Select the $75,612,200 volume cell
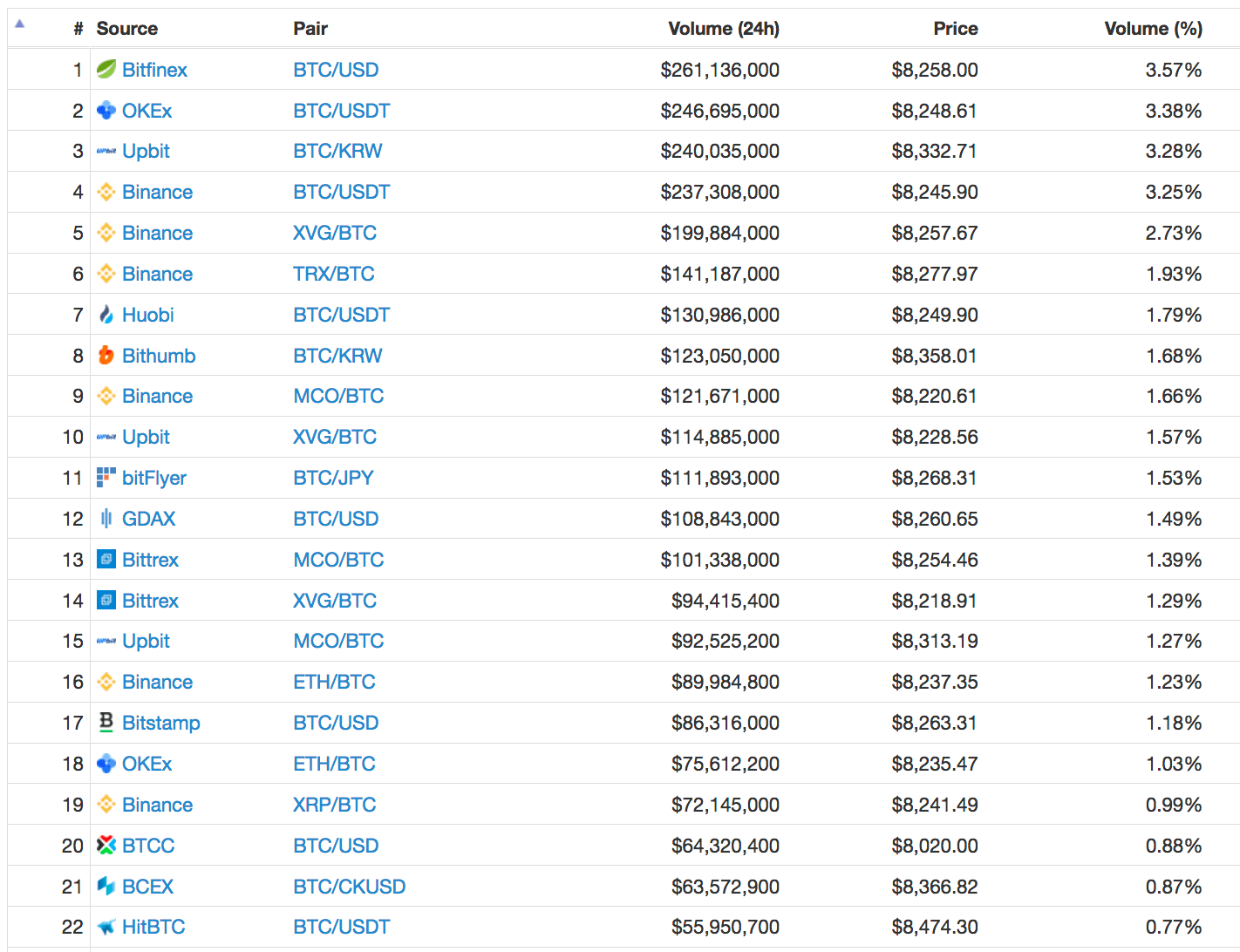Viewport: 1240px width, 952px height. (725, 764)
